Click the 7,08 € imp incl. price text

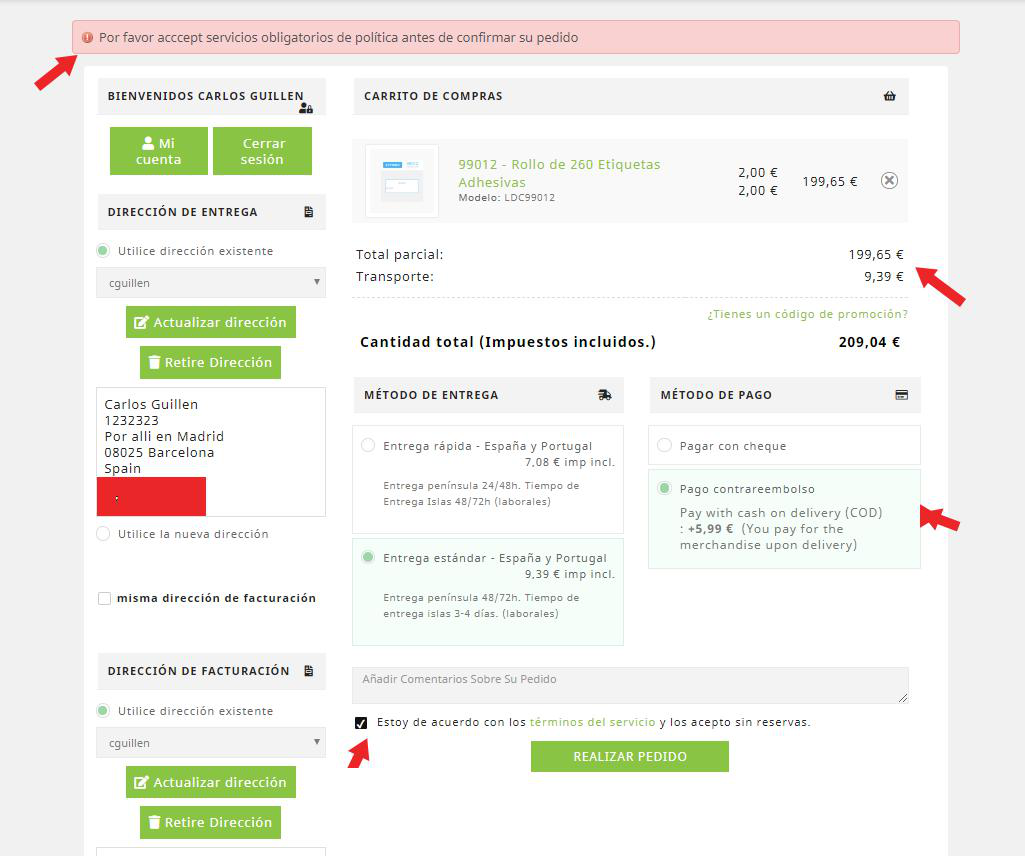coord(570,462)
